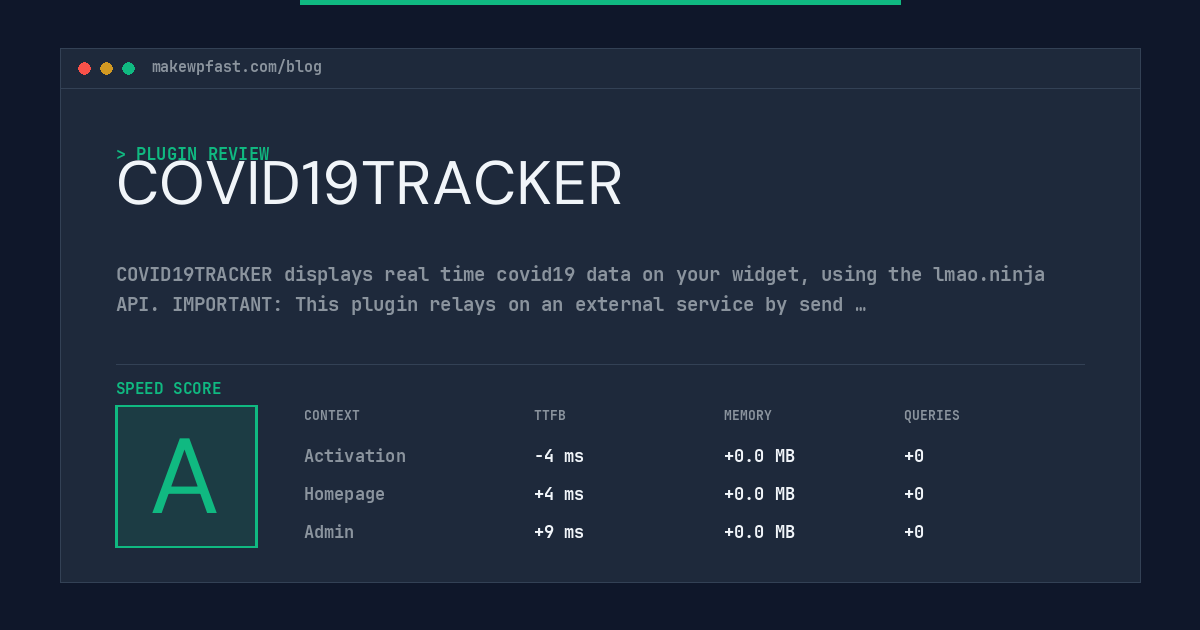
Task: Select the Admin row label
Action: (x=329, y=532)
